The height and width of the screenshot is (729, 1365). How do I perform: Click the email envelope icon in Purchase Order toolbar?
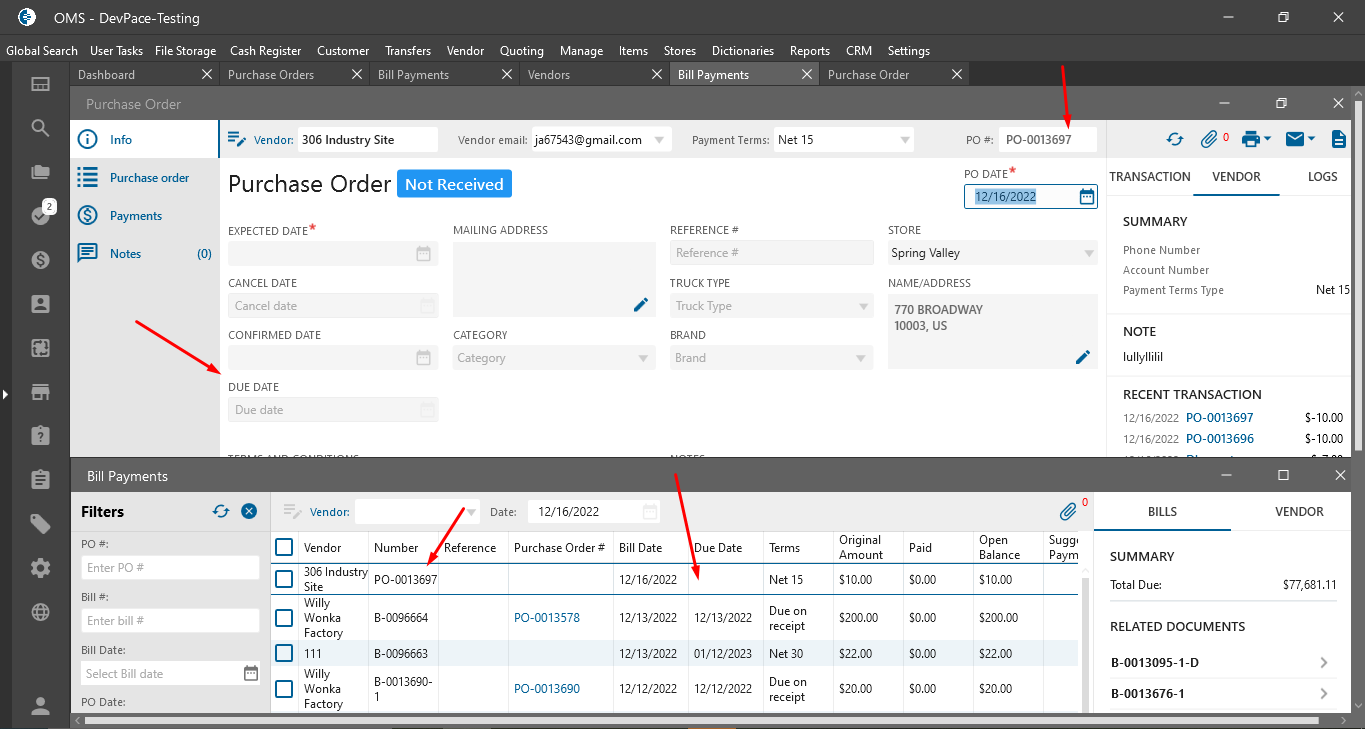[1295, 140]
